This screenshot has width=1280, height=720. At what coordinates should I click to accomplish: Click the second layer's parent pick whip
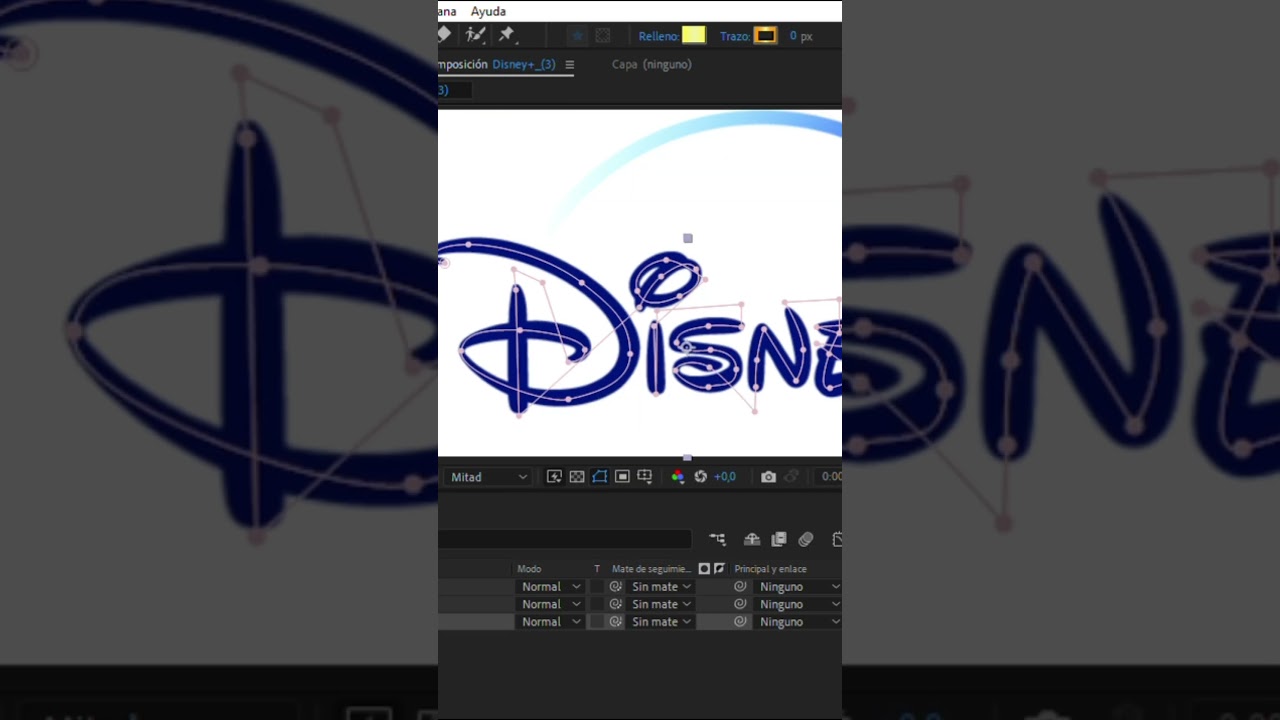740,604
